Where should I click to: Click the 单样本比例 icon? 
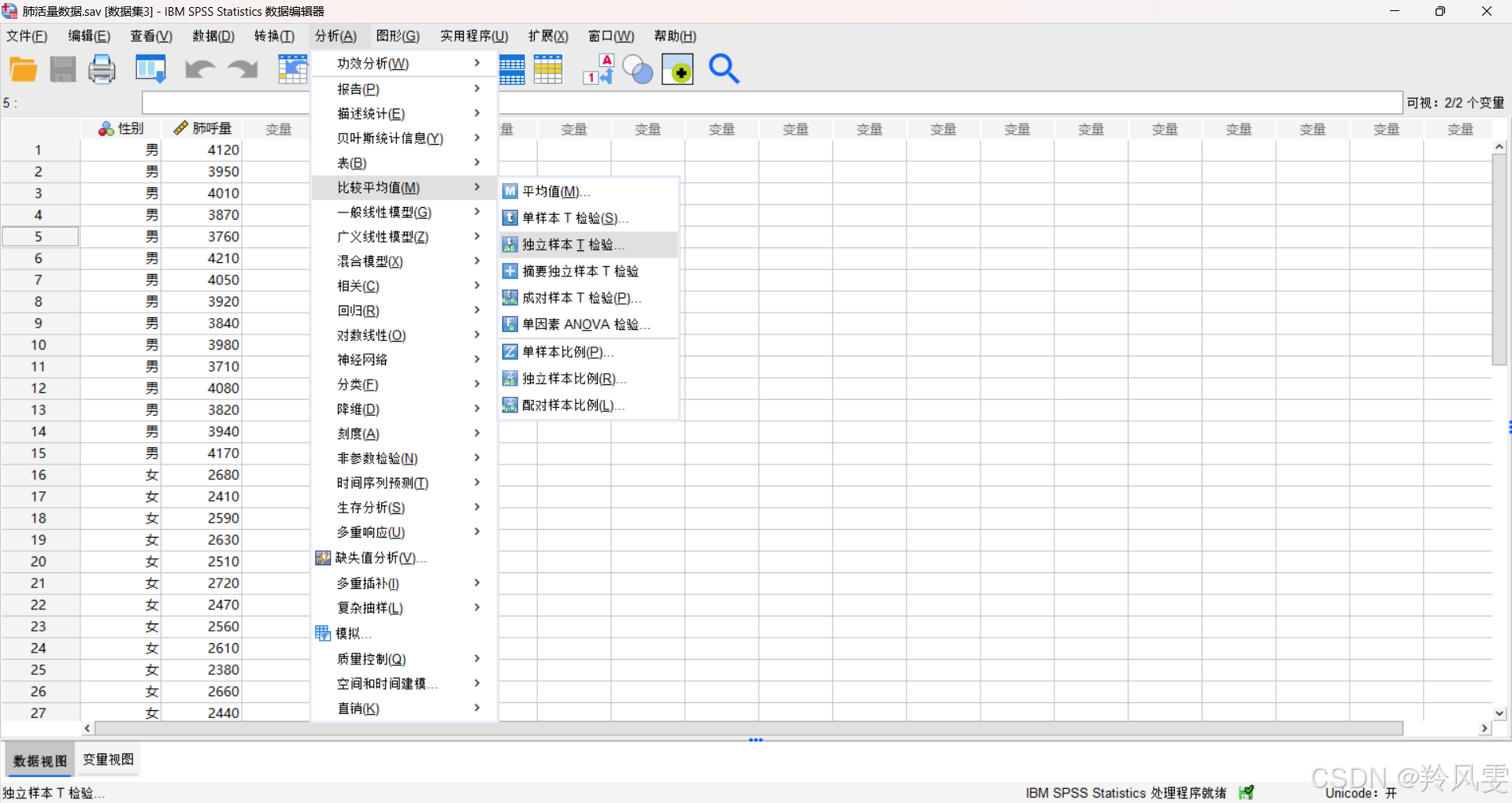510,352
